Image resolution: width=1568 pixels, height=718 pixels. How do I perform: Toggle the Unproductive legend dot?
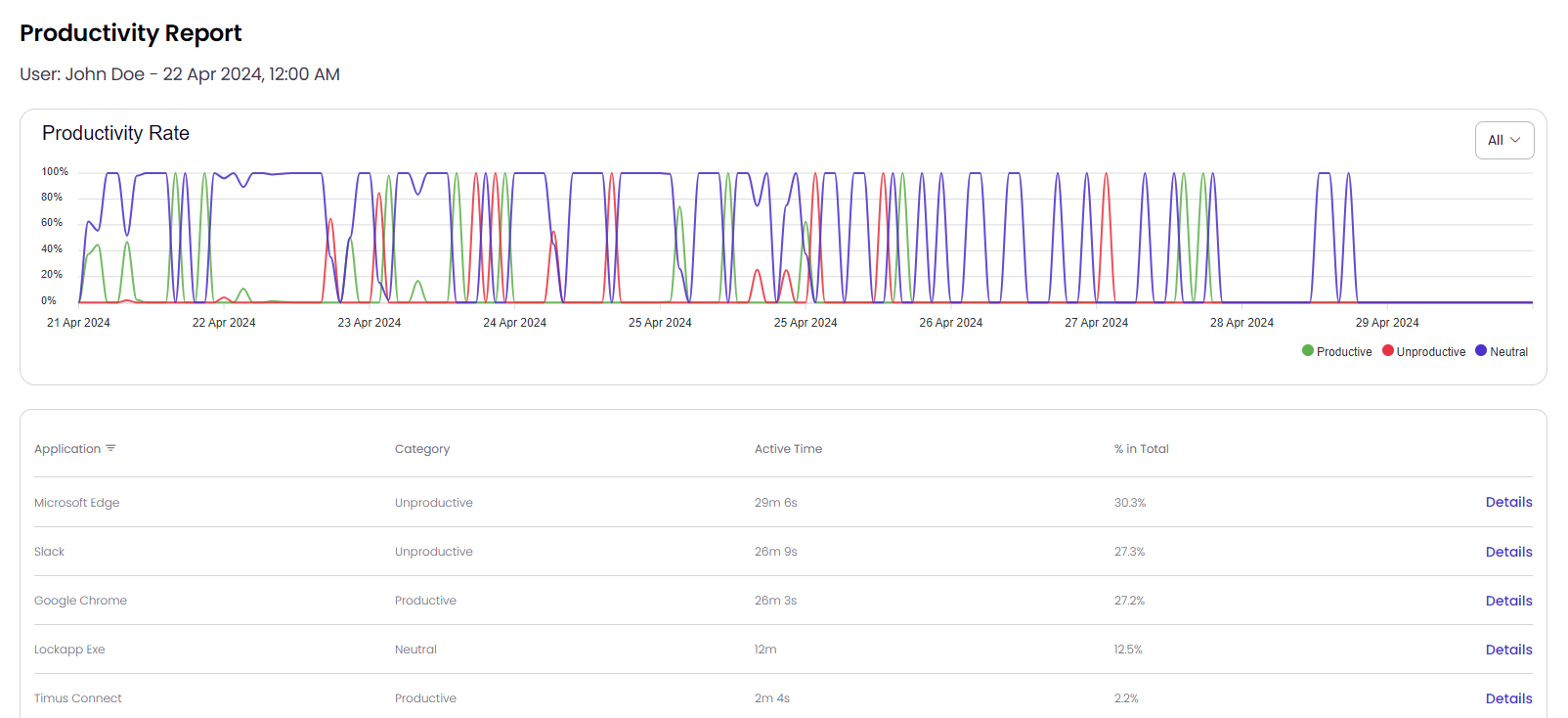pyautogui.click(x=1387, y=351)
